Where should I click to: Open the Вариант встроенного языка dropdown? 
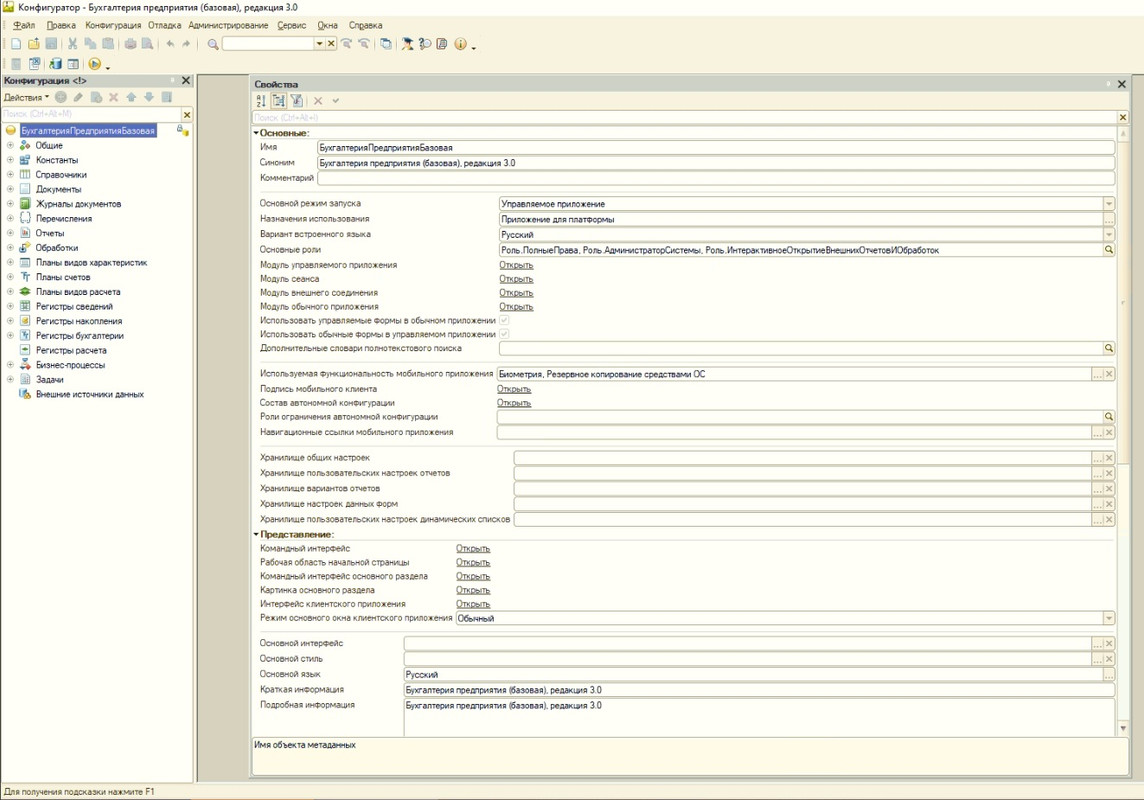click(1108, 235)
